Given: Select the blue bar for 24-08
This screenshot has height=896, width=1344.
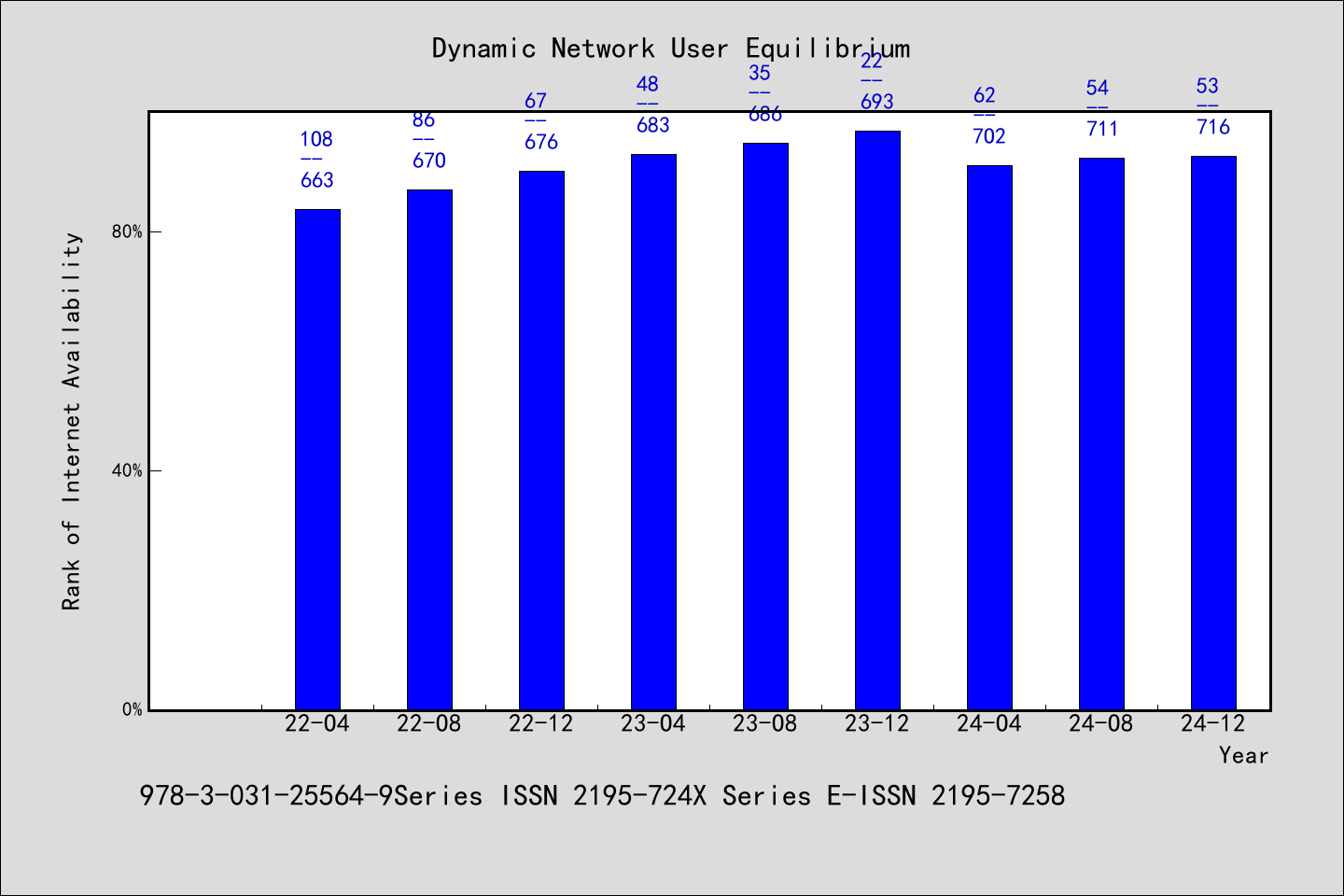Looking at the screenshot, I should pyautogui.click(x=1101, y=434).
